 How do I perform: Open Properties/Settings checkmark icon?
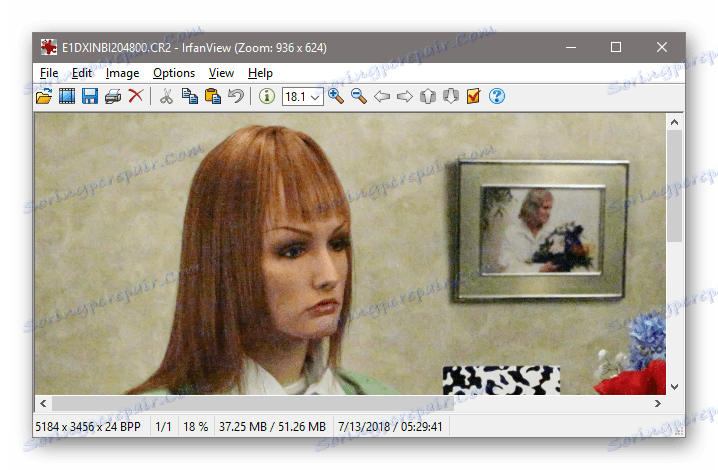pyautogui.click(x=473, y=96)
